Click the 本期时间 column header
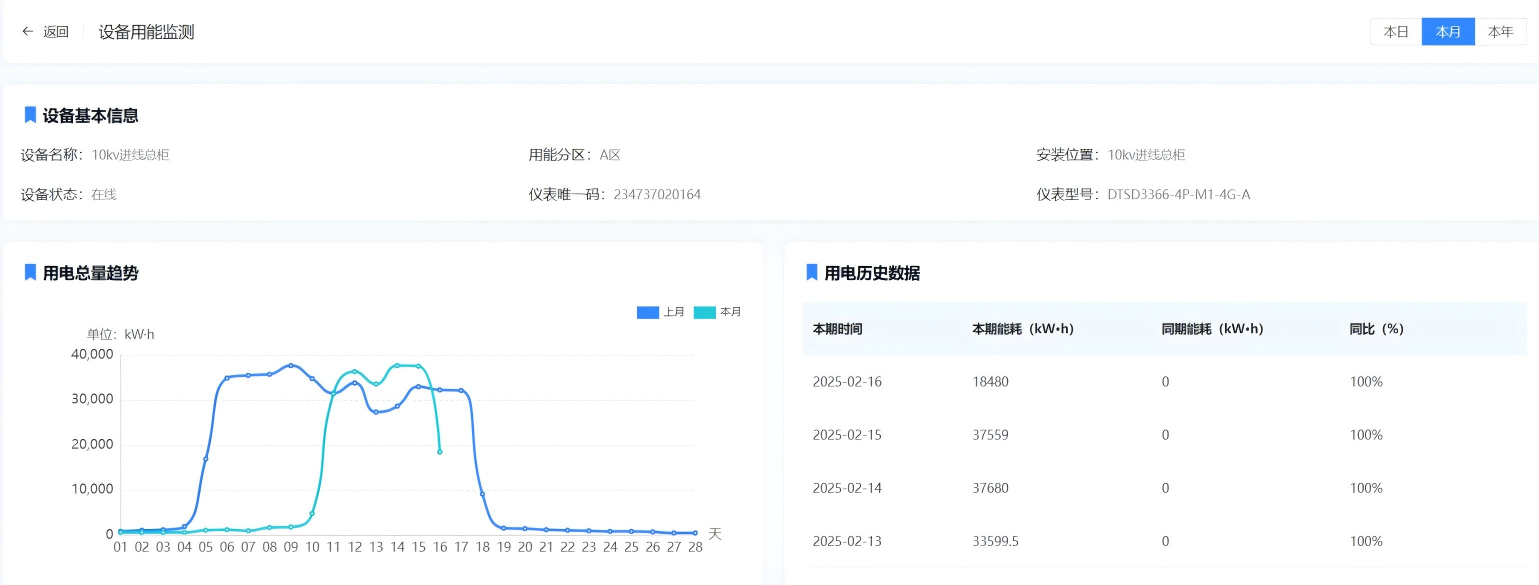 [x=837, y=329]
